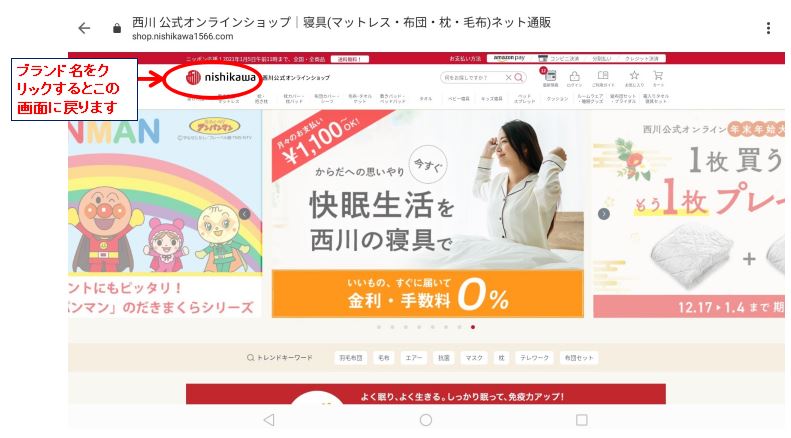
Task: Click the magnifier search icon
Action: [518, 77]
